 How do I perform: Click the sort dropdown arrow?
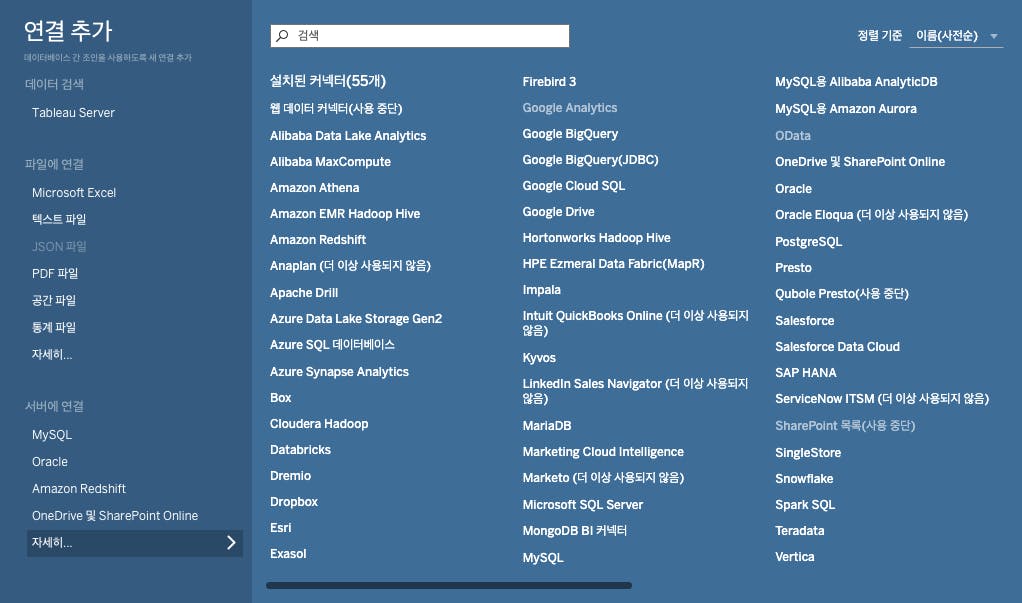click(994, 37)
